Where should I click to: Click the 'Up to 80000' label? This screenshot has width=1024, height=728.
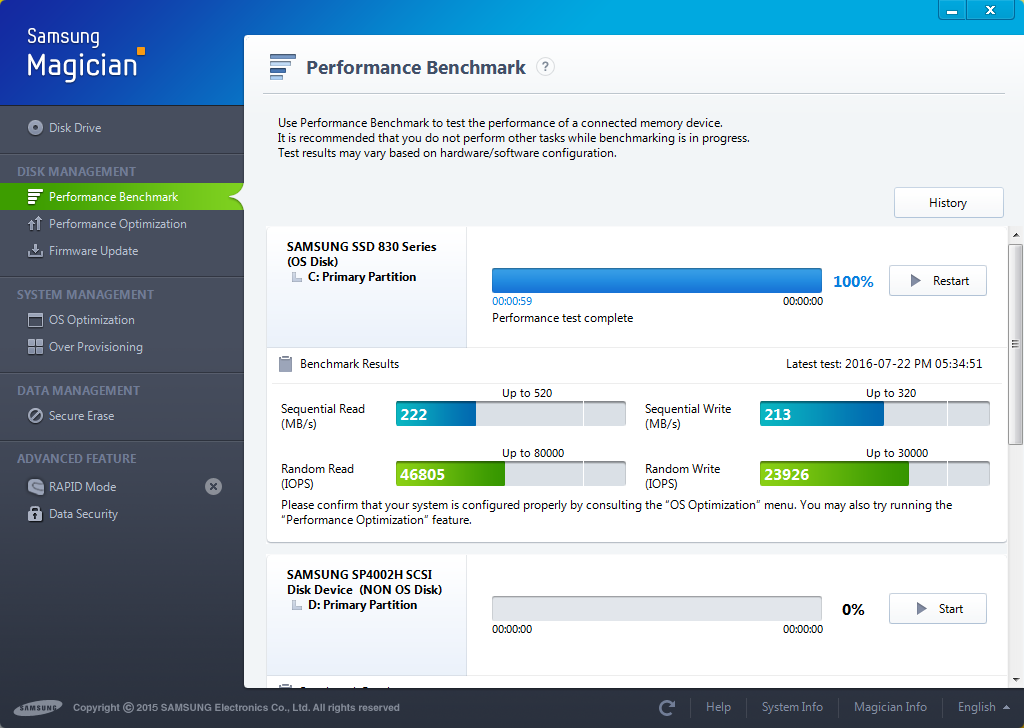(533, 453)
